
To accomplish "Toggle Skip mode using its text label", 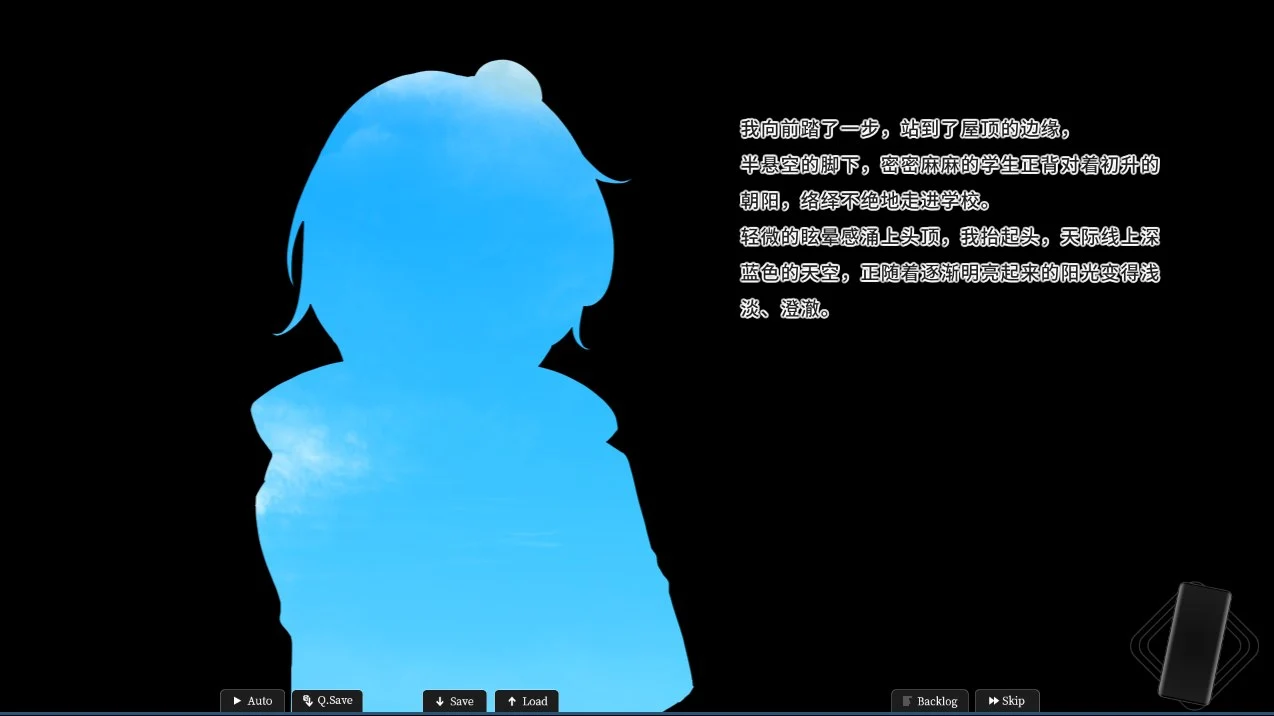I will pyautogui.click(x=1013, y=701).
